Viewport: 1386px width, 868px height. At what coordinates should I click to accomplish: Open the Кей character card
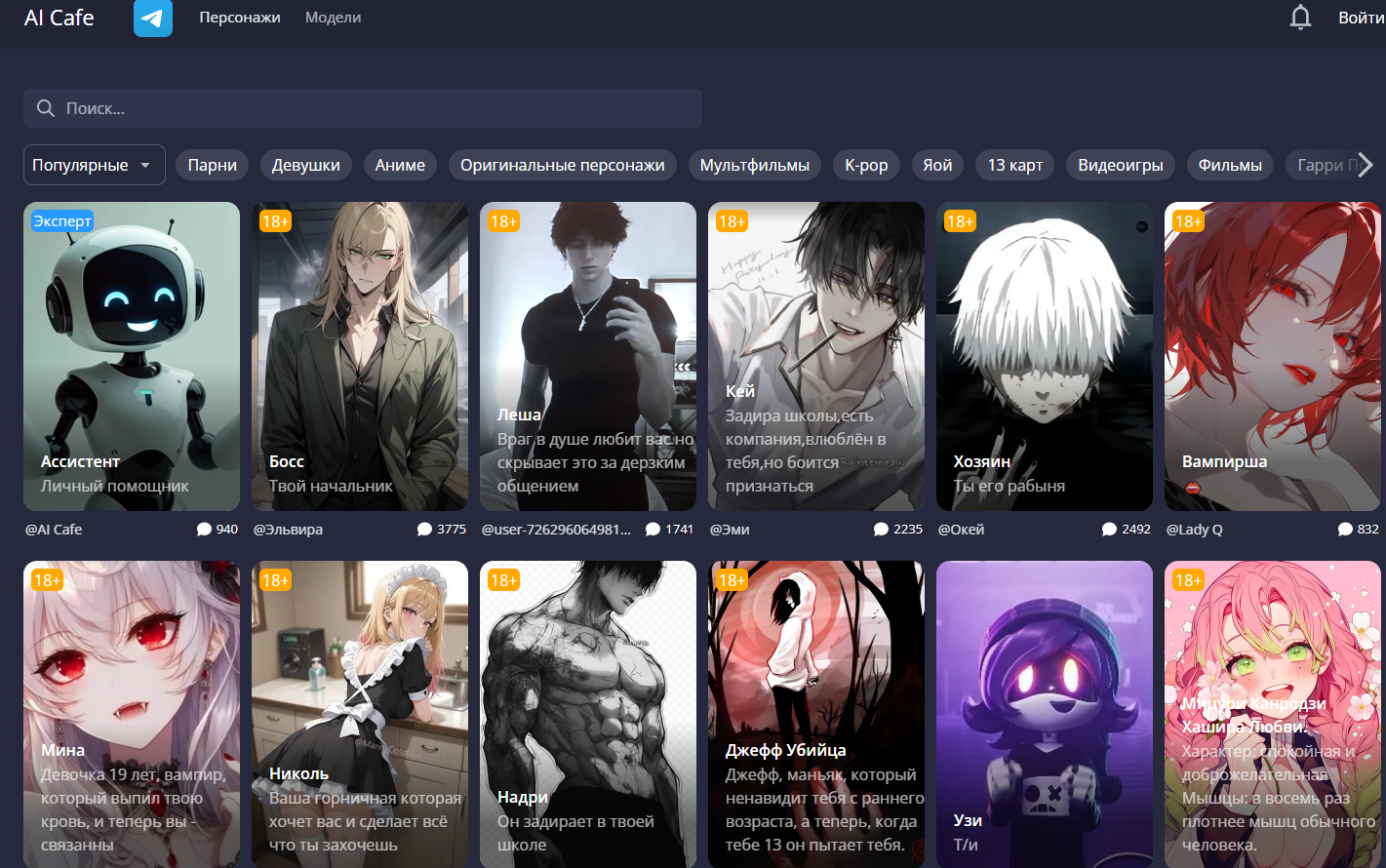(x=816, y=356)
